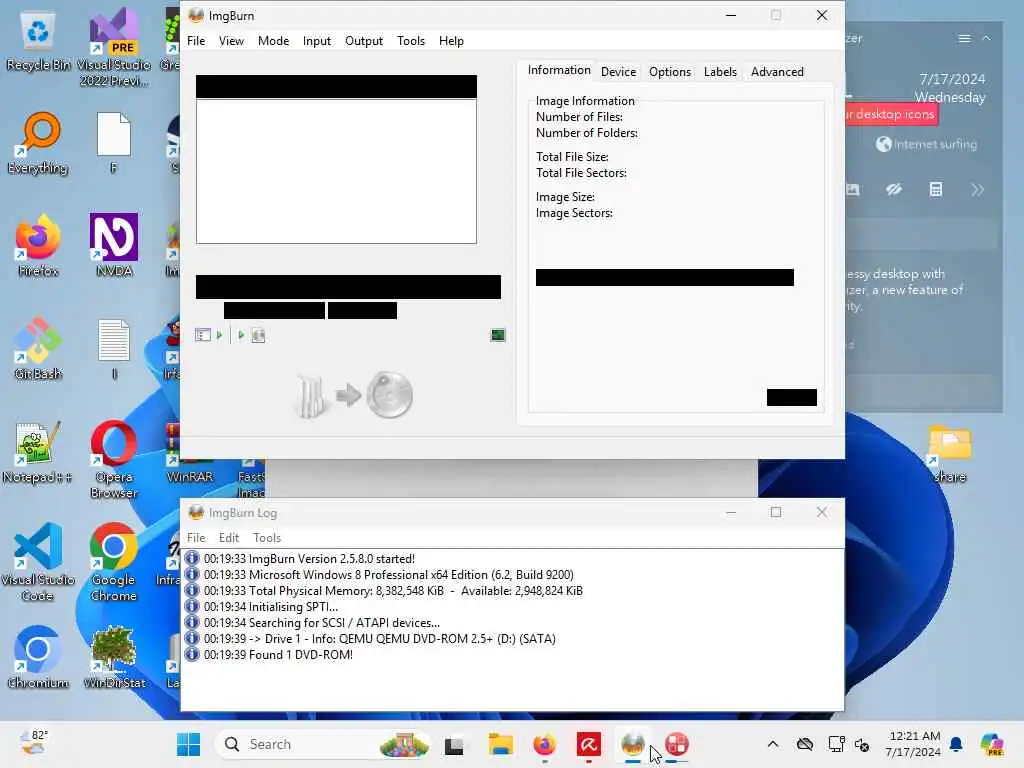
Task: Open File Explorer from the taskbar
Action: tap(501, 744)
